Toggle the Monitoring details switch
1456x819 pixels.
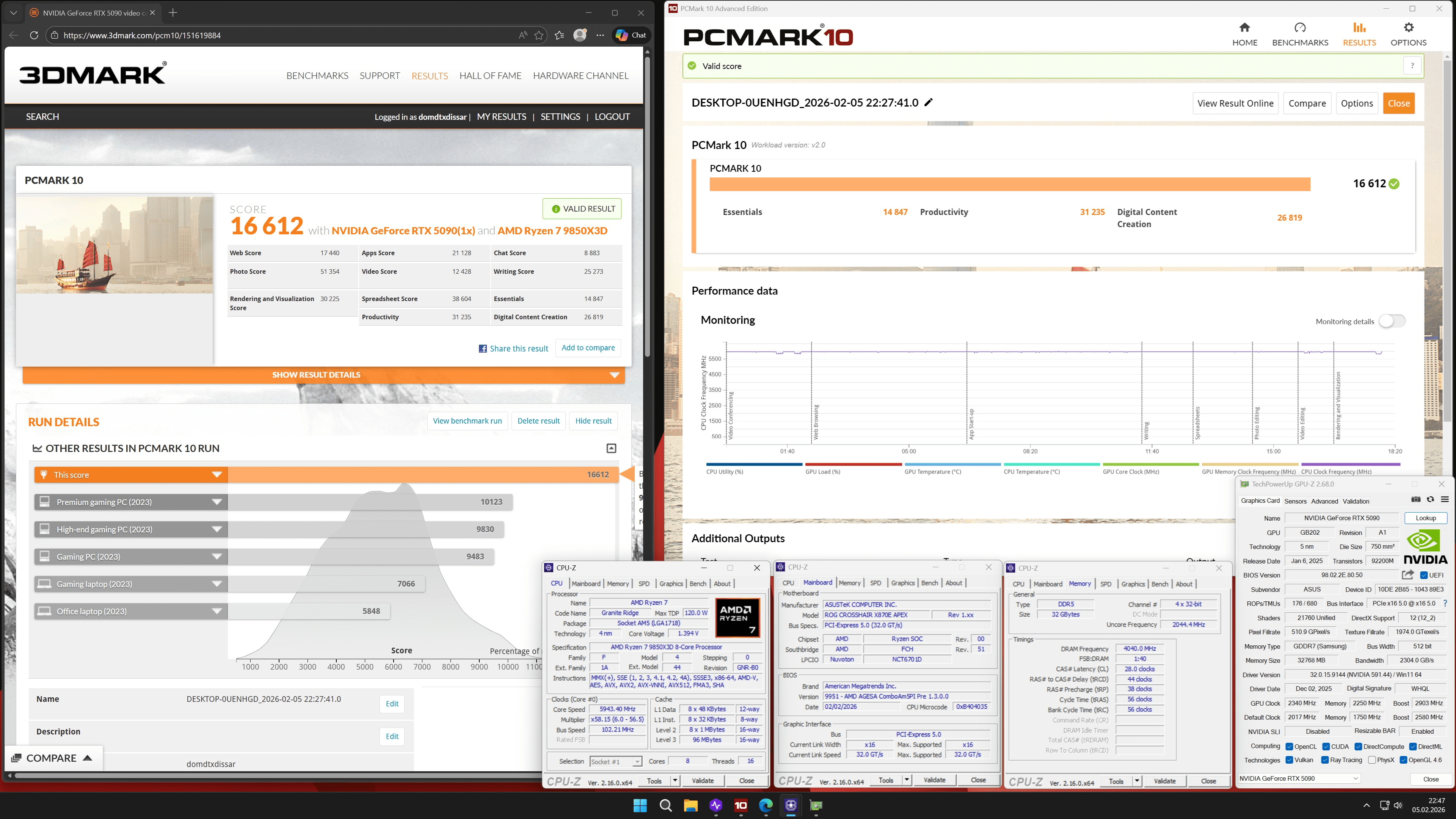1392,321
